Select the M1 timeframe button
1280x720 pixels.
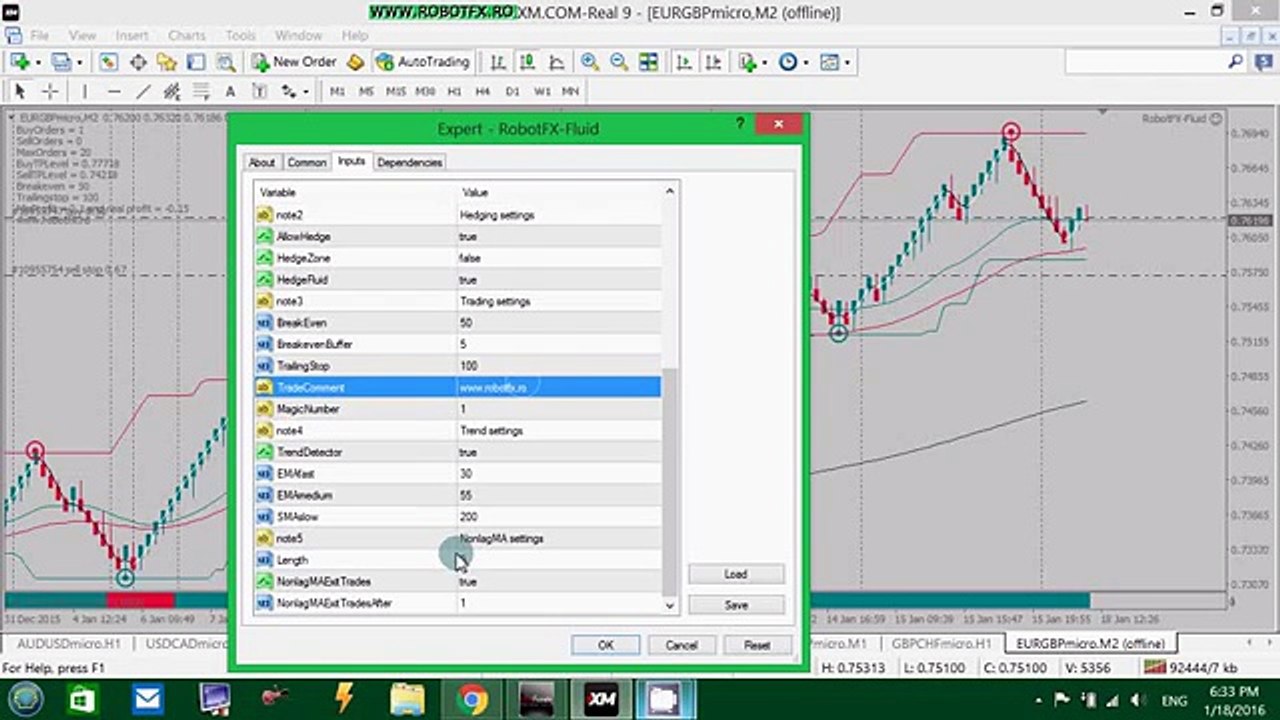pos(337,91)
